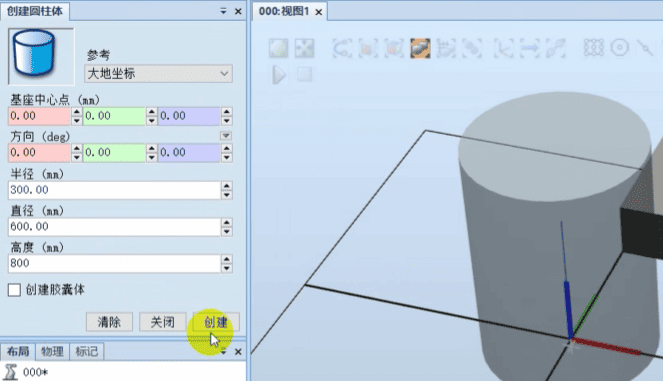
Task: Decrease 方向 Y with down stepper
Action: click(x=151, y=158)
